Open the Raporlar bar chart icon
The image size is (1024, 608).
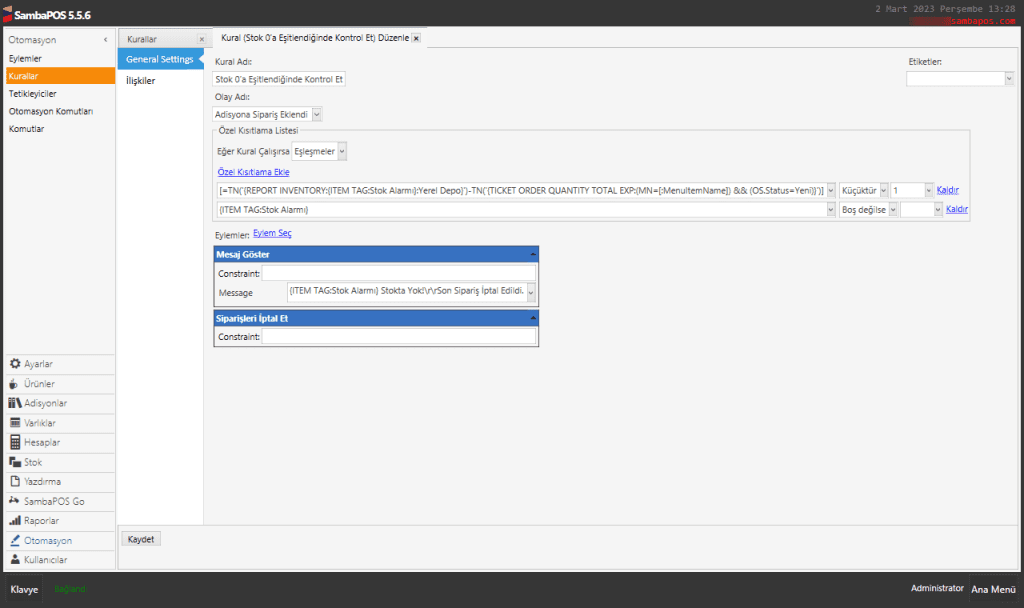(15, 521)
